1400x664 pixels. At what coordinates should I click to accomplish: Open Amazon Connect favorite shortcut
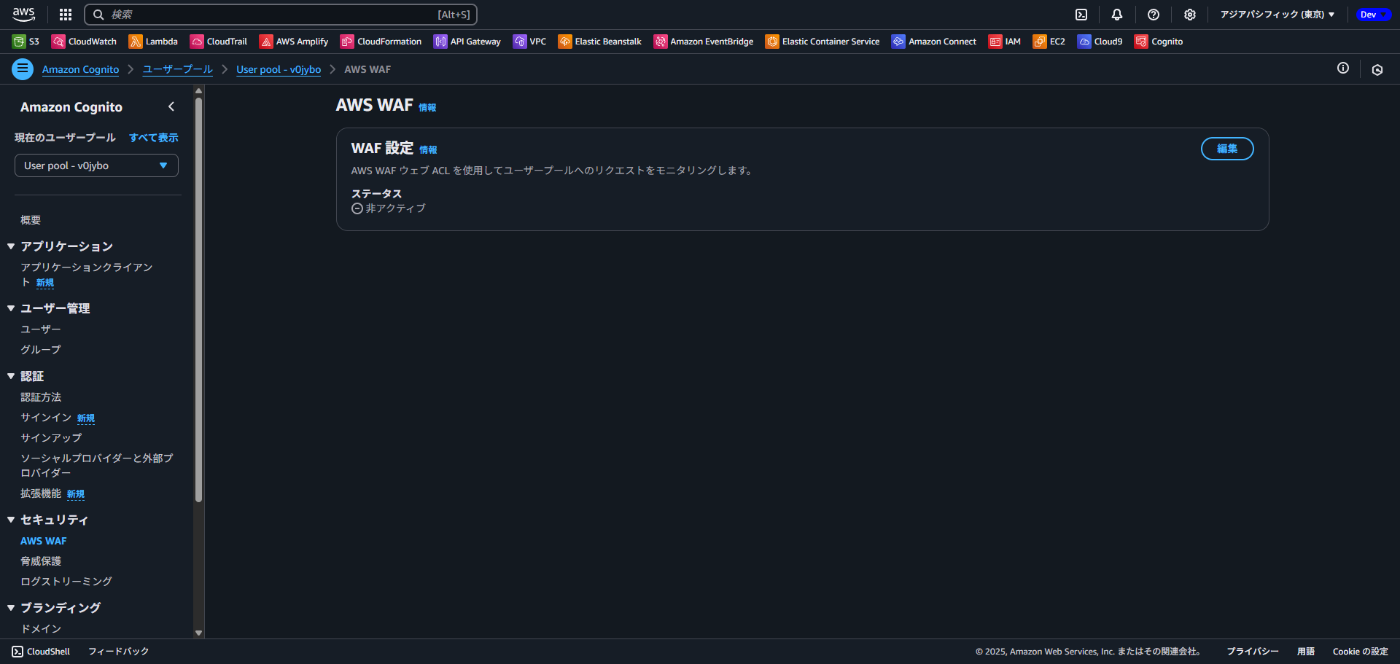tap(934, 42)
